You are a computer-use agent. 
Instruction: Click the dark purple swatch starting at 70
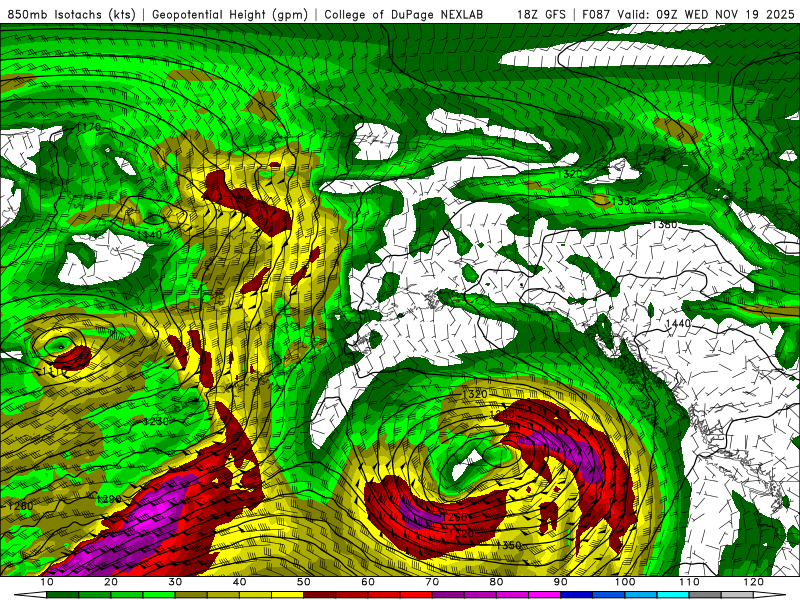click(448, 595)
